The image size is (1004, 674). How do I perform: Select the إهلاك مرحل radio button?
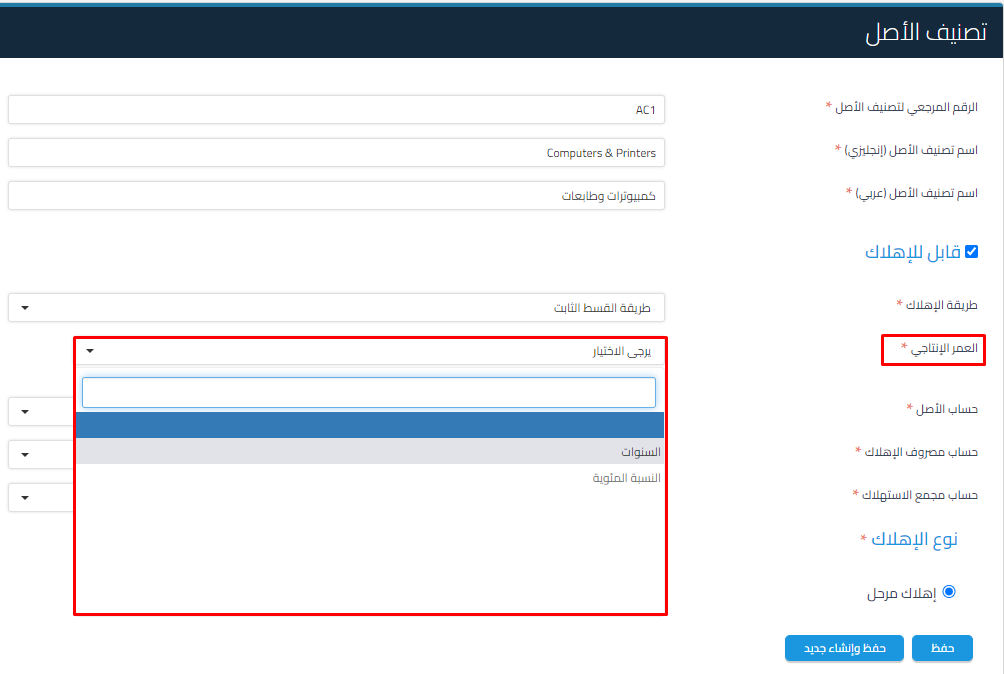point(949,592)
